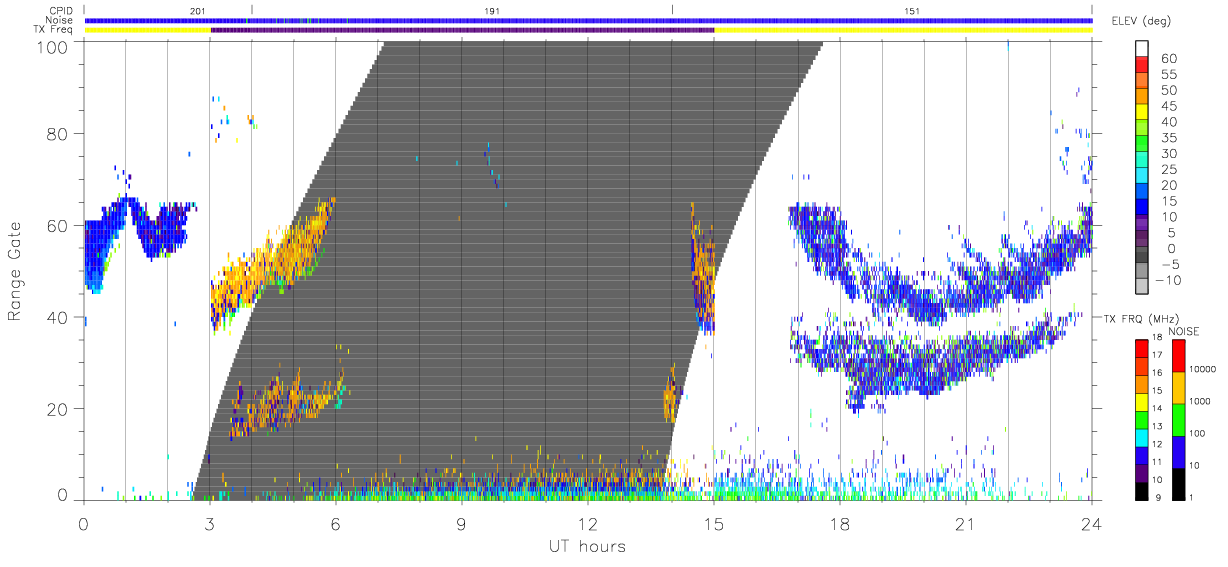Click the red 55–60 segment of ELEV colorbar
This screenshot has width=1228, height=567.
(x=1142, y=66)
